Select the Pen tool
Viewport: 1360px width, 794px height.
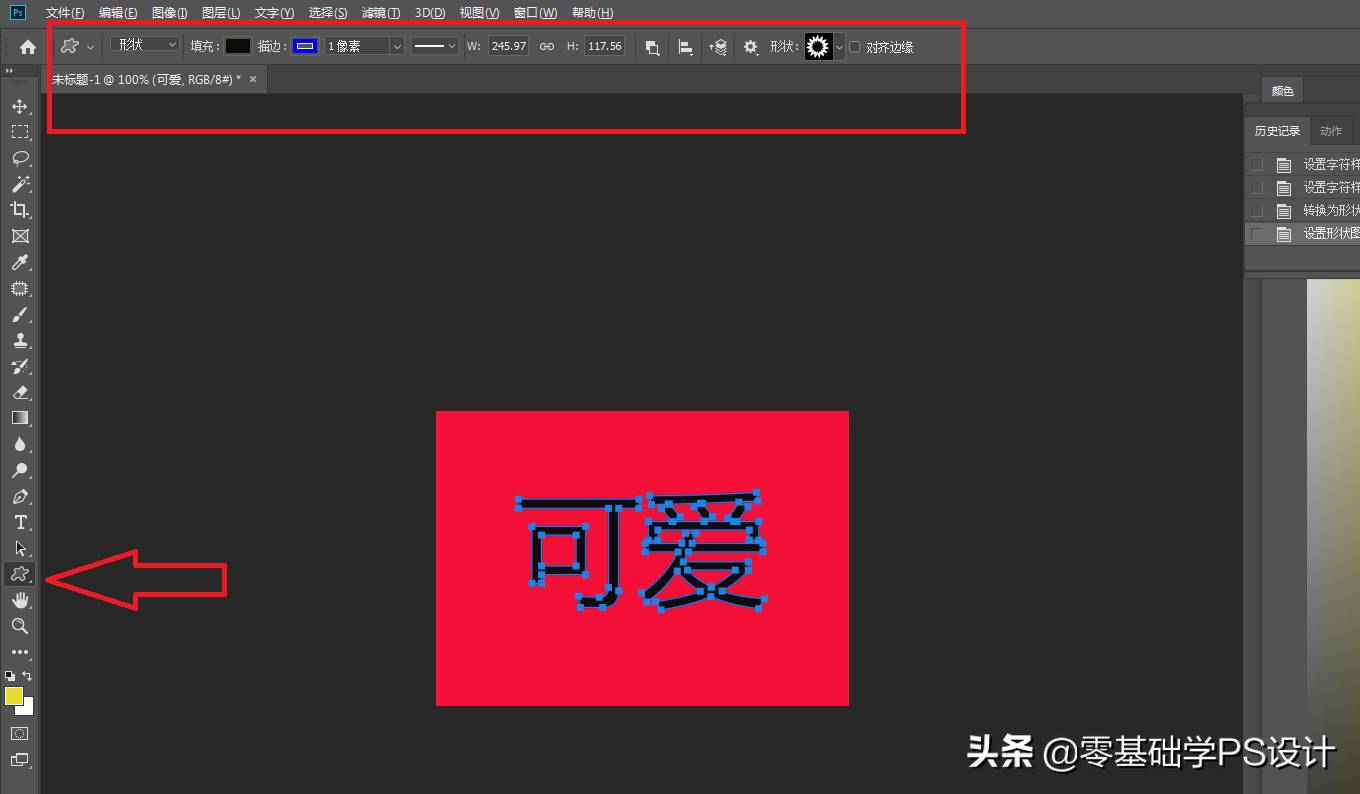tap(20, 496)
